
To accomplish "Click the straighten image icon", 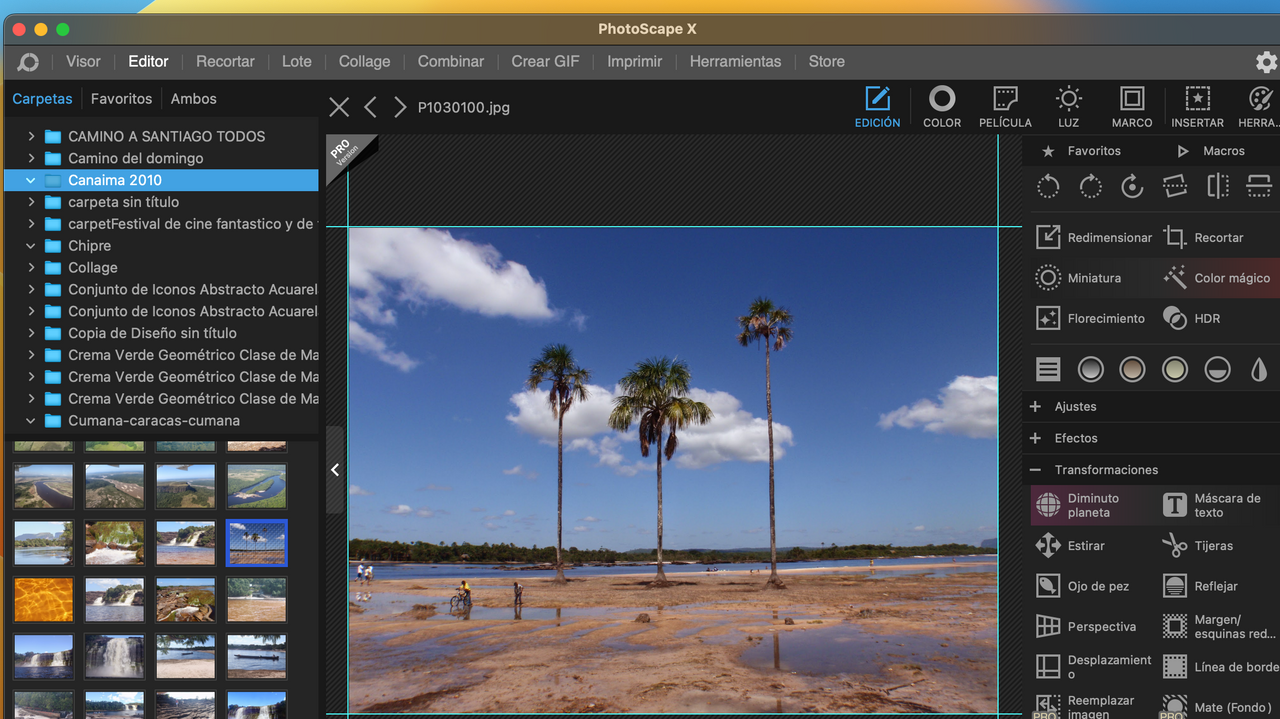I will [x=1174, y=187].
